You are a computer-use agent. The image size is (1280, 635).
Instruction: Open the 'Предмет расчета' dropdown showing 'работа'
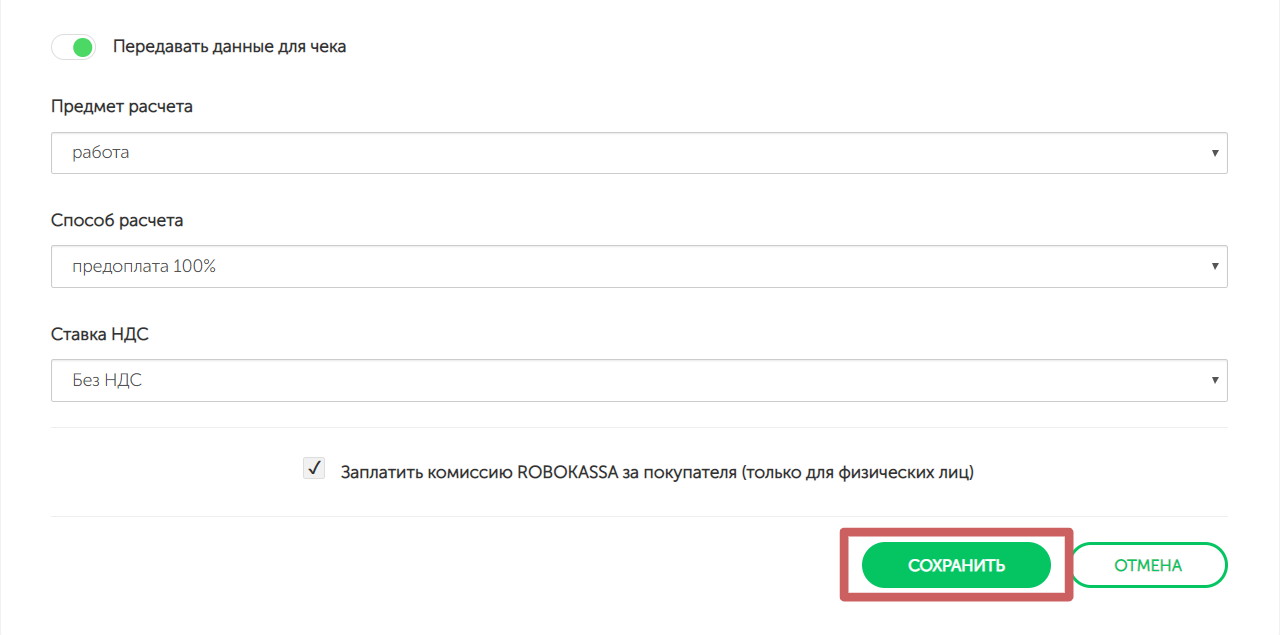[638, 153]
